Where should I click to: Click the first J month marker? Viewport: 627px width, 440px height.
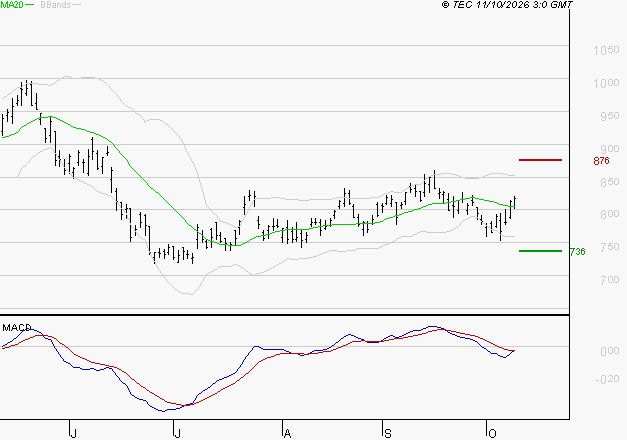click(x=73, y=433)
